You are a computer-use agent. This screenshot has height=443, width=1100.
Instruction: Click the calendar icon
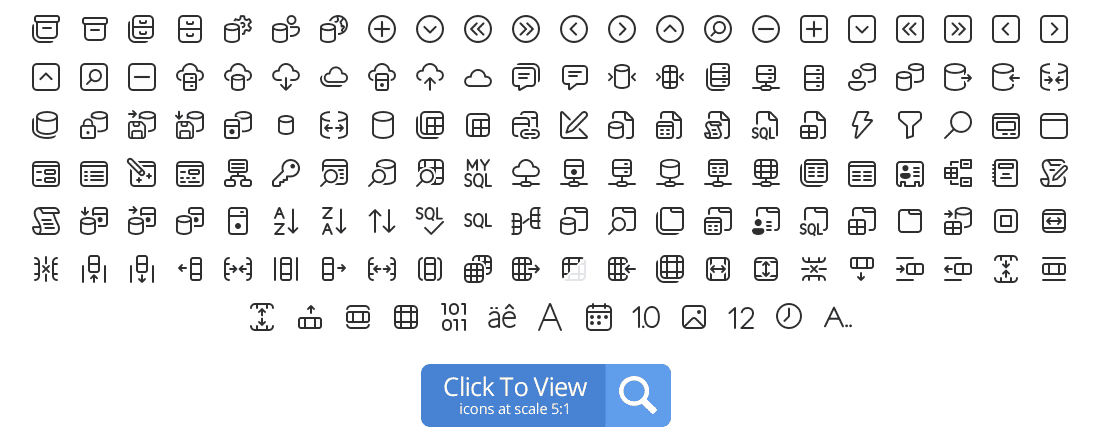point(598,317)
